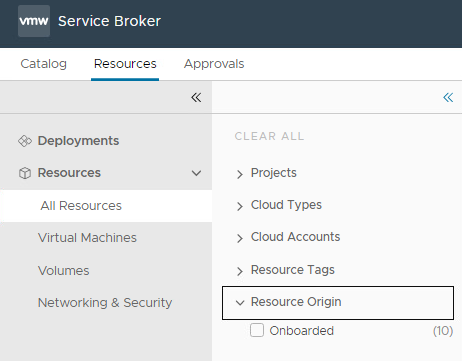Click the Deployments diamond icon
Screen dimensions: 462x361
click(25, 141)
